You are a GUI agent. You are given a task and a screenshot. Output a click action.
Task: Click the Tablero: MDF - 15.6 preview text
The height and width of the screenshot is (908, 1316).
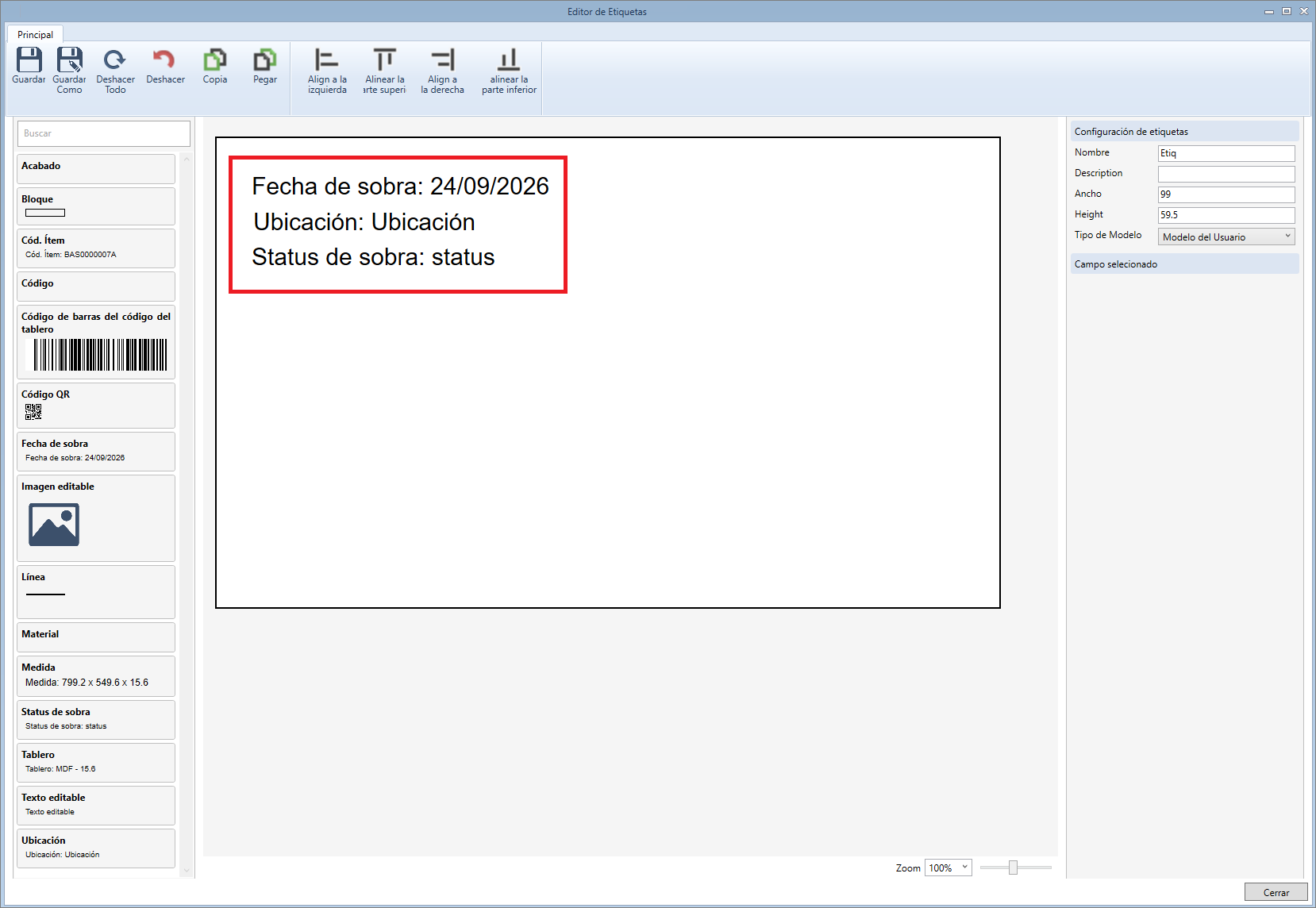tap(60, 769)
